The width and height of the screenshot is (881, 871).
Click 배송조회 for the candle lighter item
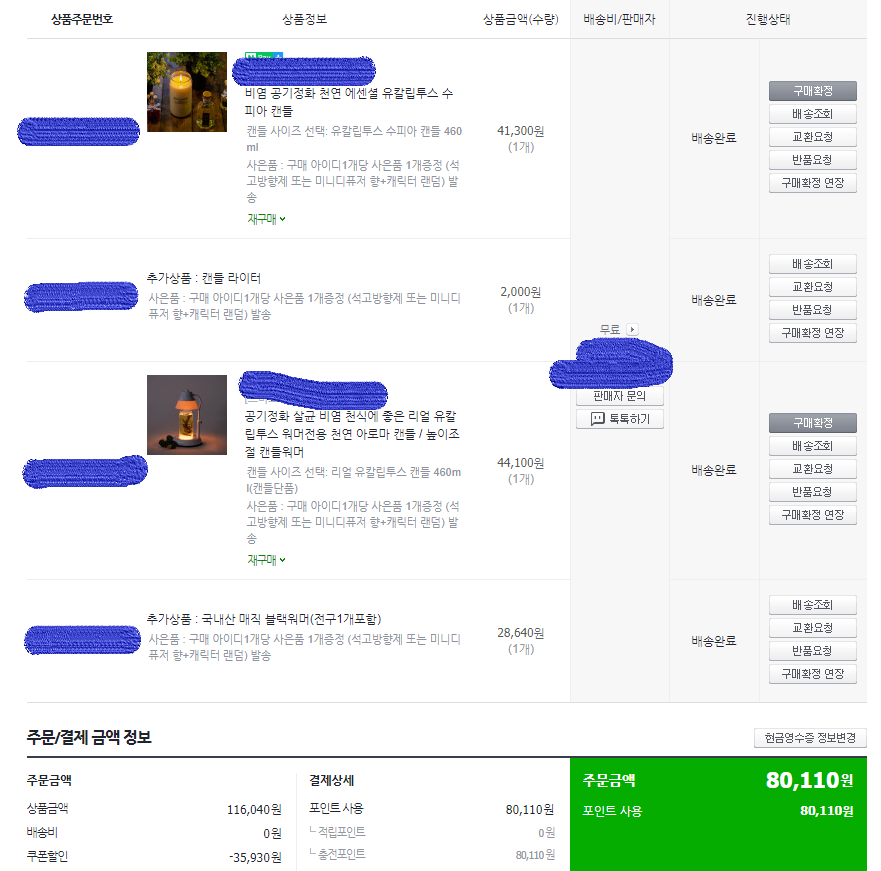(x=812, y=264)
